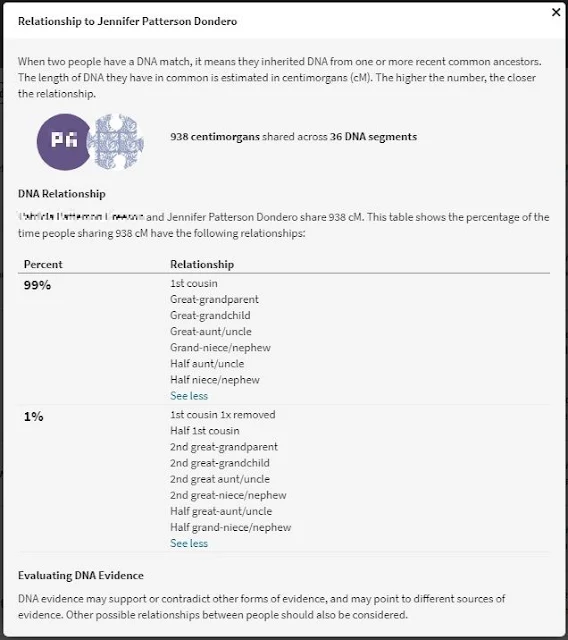Select the Great-grandparent relationship entry
The height and width of the screenshot is (640, 568).
point(214,299)
